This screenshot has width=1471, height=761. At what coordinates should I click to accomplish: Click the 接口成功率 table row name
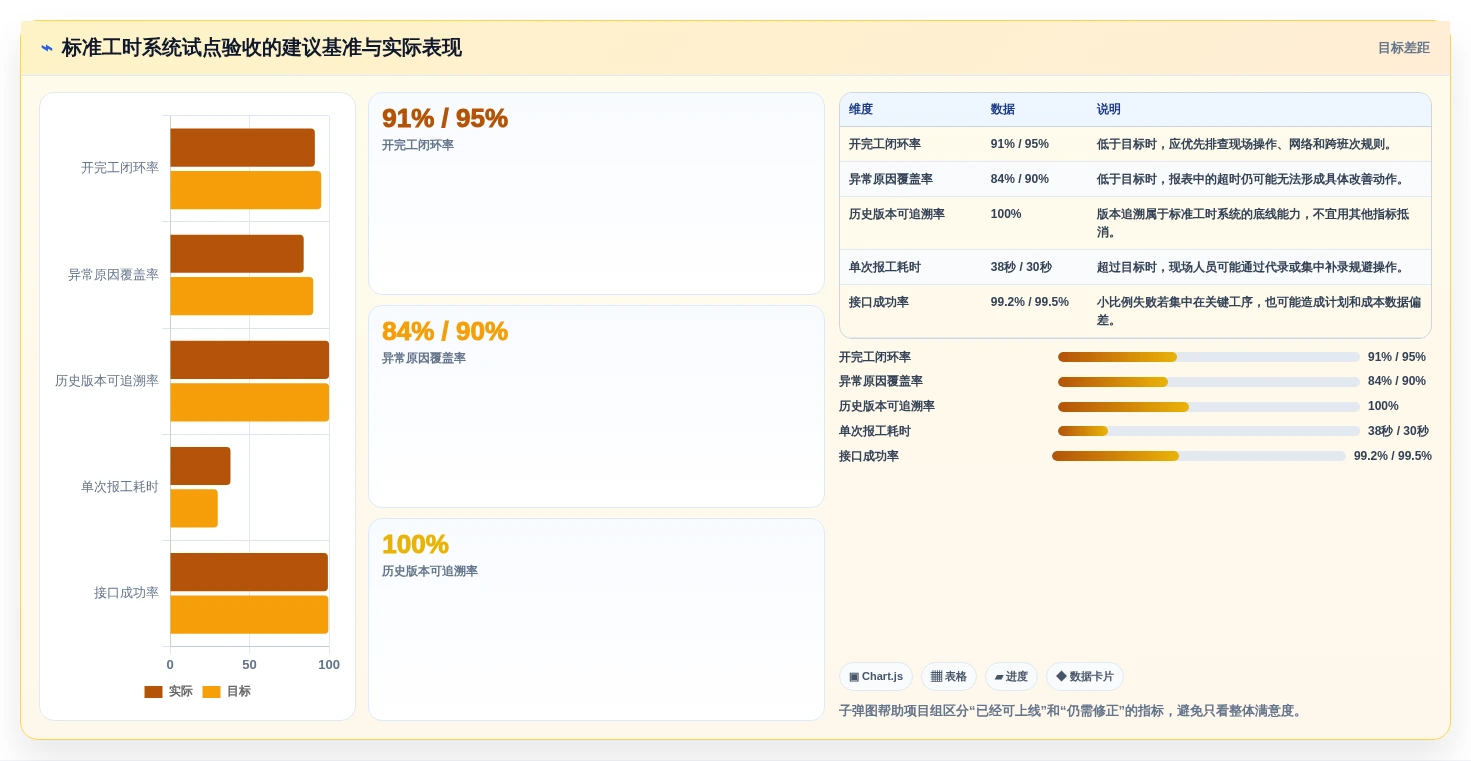(879, 302)
